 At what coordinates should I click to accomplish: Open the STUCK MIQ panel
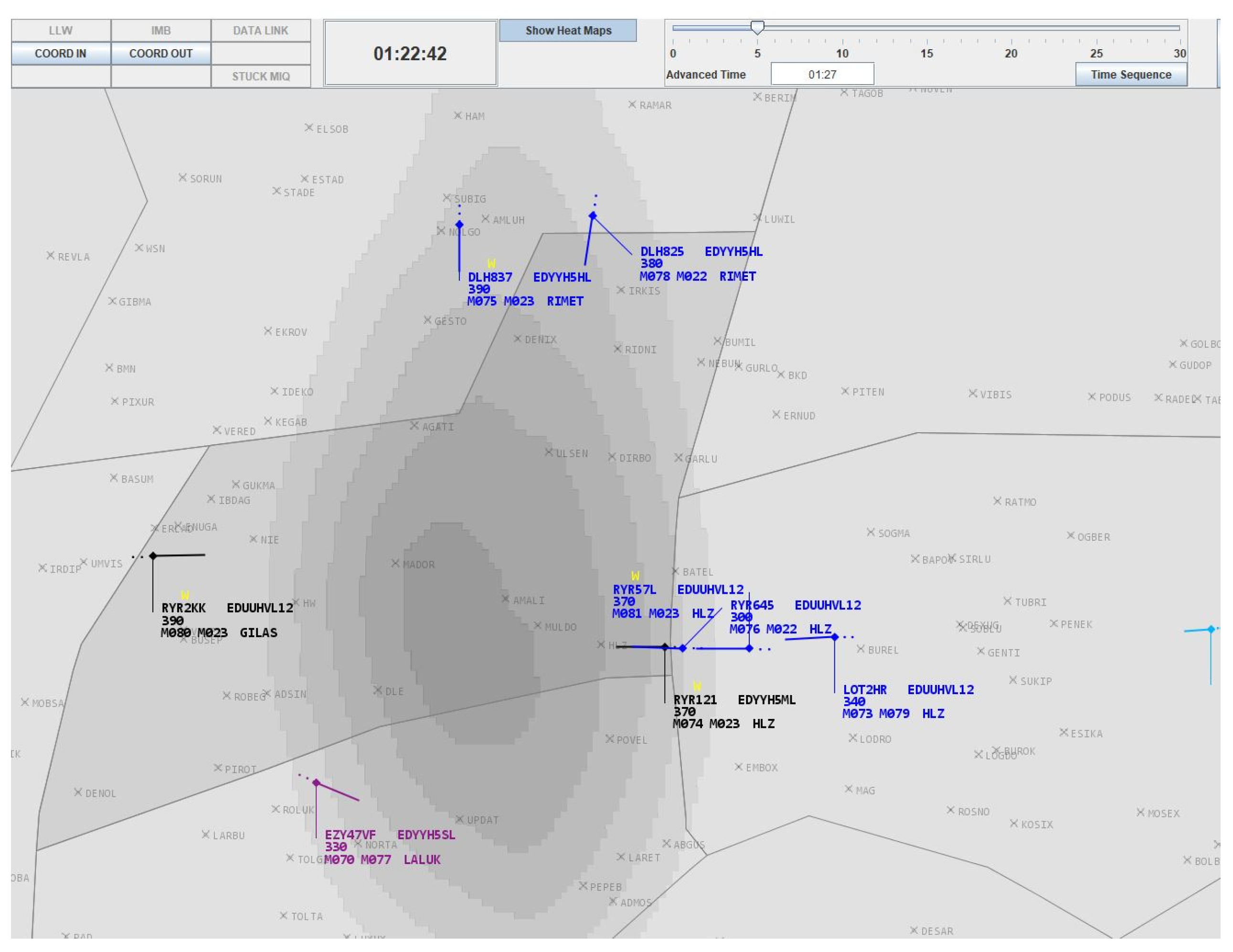[x=260, y=76]
